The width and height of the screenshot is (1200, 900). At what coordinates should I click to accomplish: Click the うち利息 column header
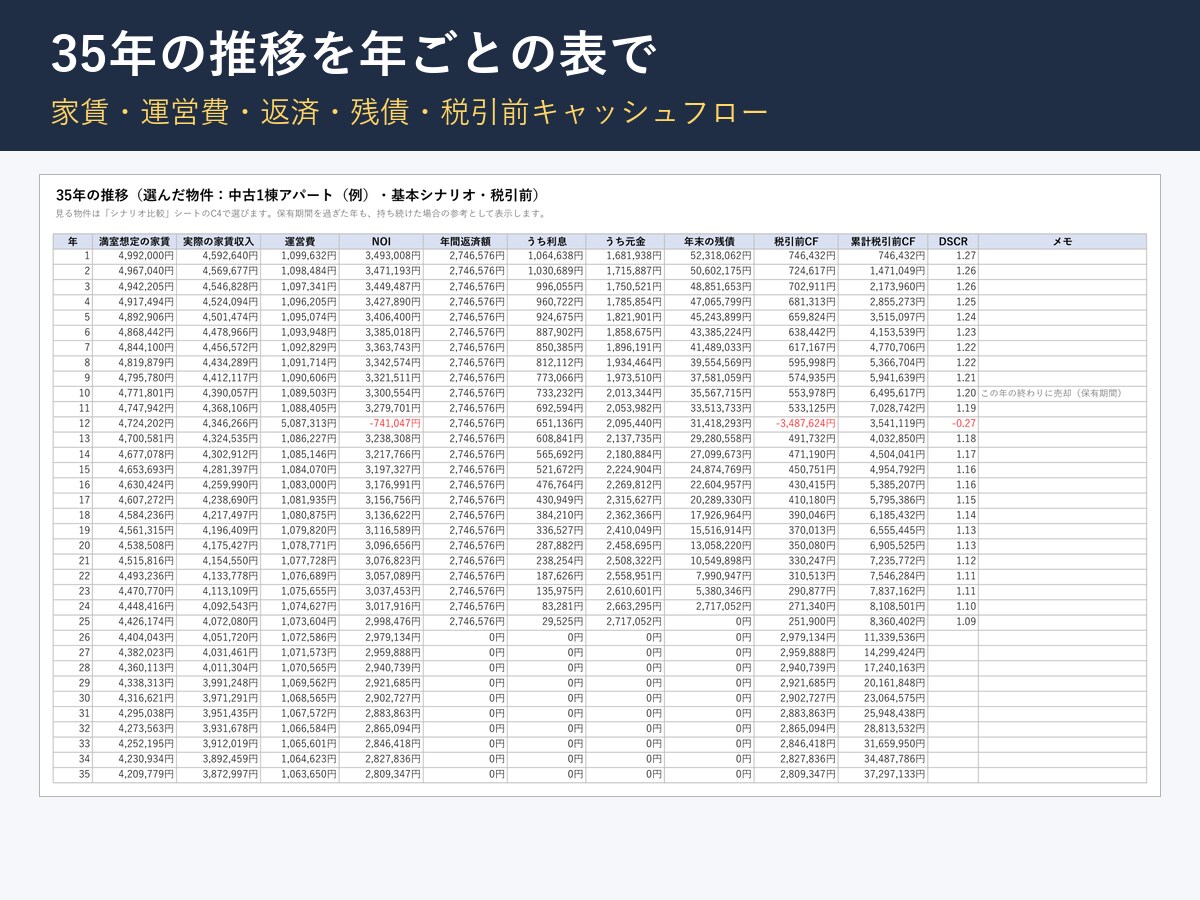[546, 241]
